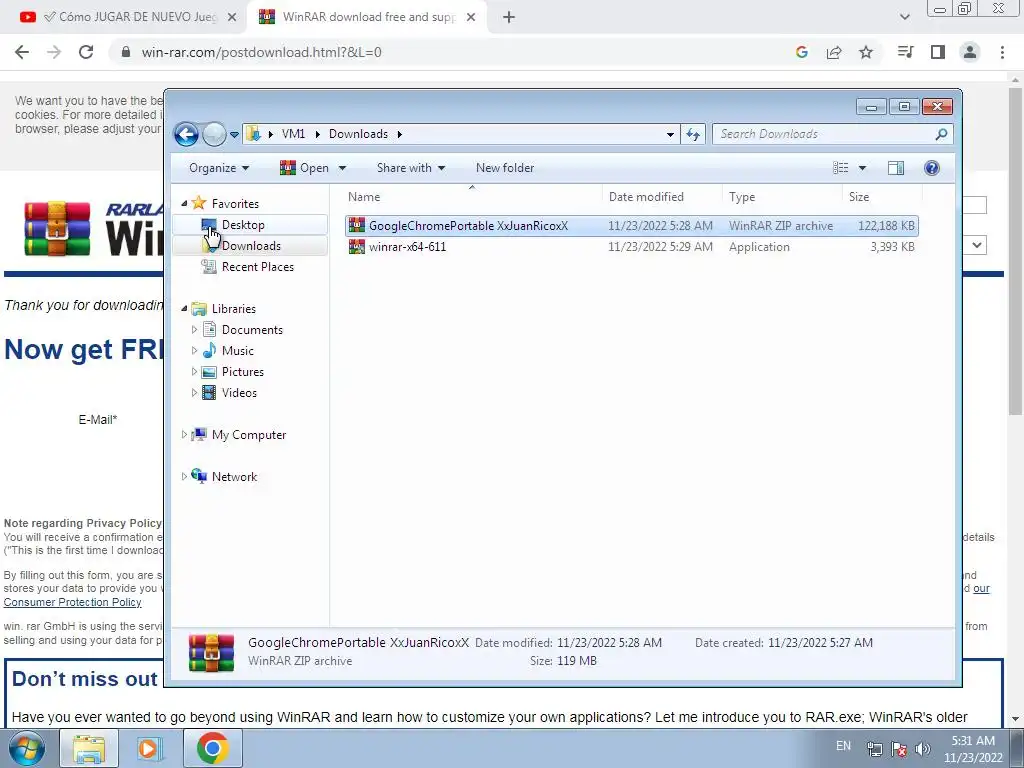Close the WinRAR download tab
The width and height of the screenshot is (1024, 768).
(x=471, y=18)
